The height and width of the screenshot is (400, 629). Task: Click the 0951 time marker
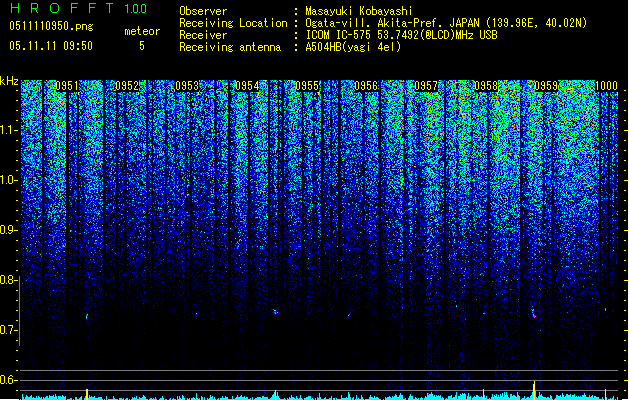(67, 86)
